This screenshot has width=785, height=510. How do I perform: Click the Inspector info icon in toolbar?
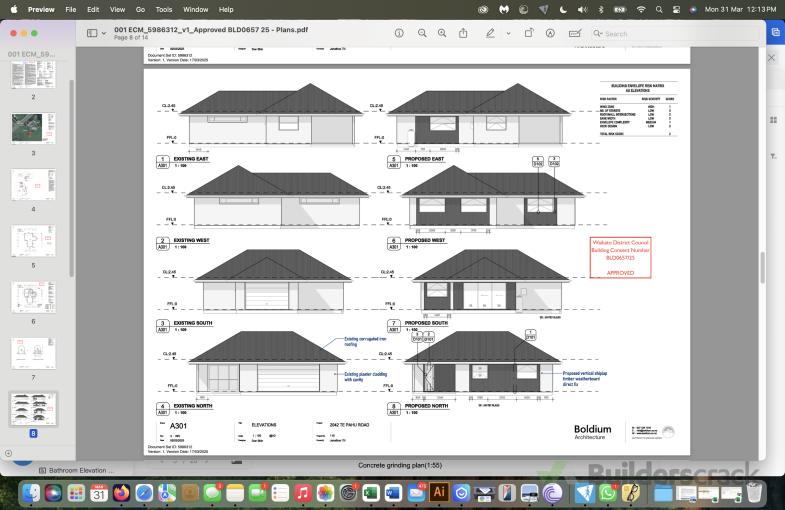coord(399,33)
